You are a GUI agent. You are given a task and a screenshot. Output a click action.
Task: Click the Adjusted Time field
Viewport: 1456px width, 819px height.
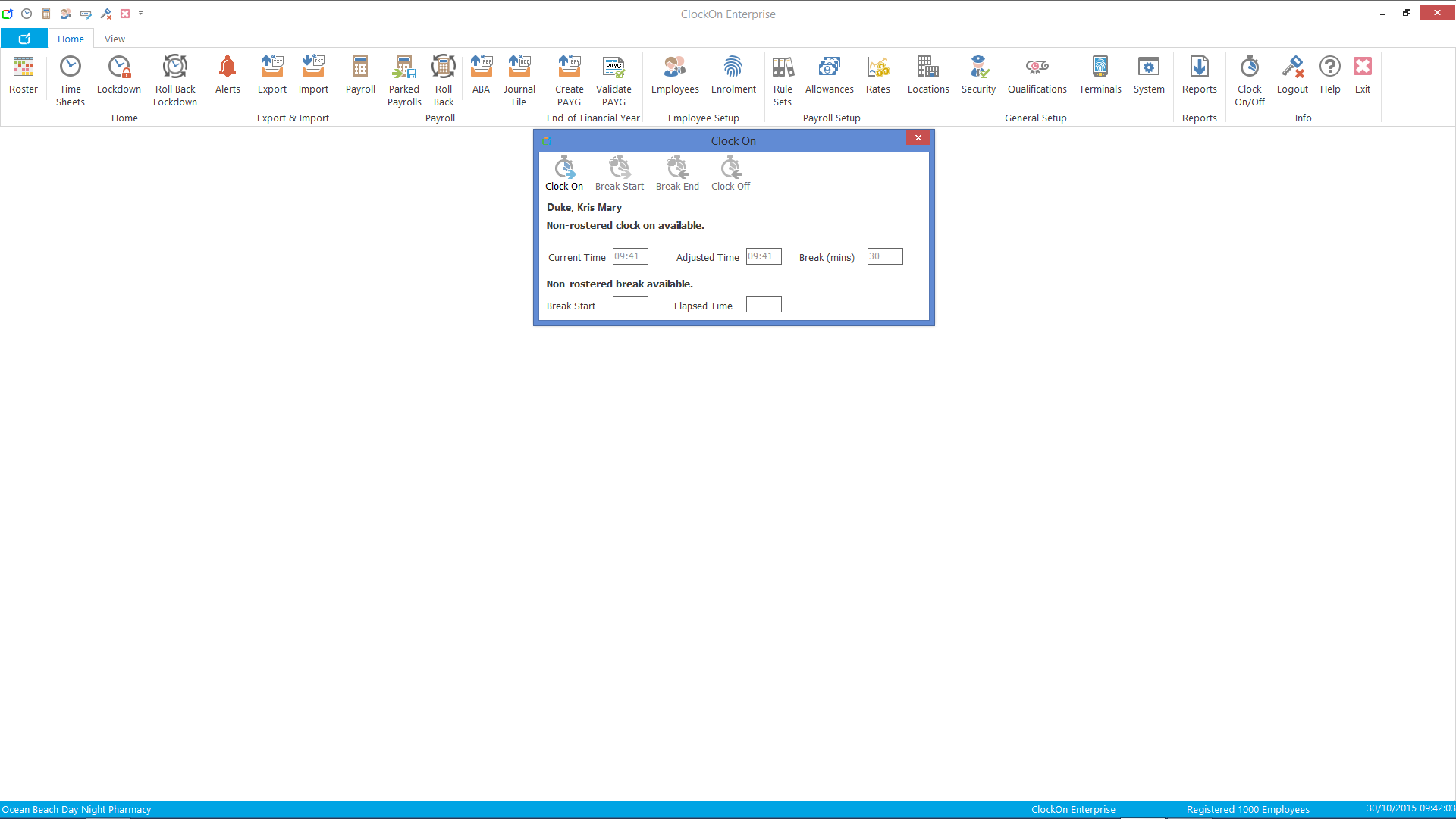click(764, 256)
